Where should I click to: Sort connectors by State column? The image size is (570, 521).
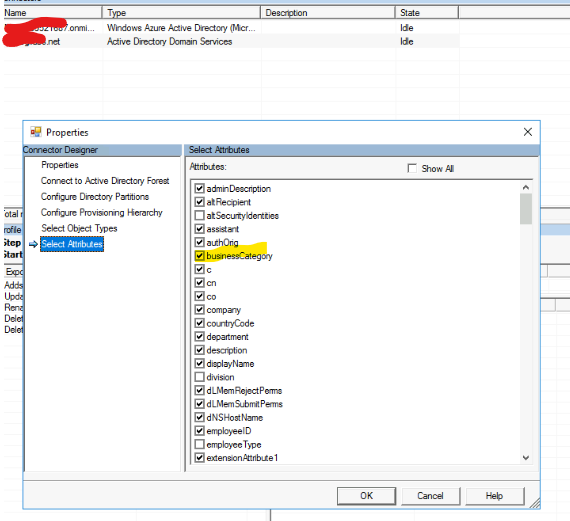click(x=427, y=13)
